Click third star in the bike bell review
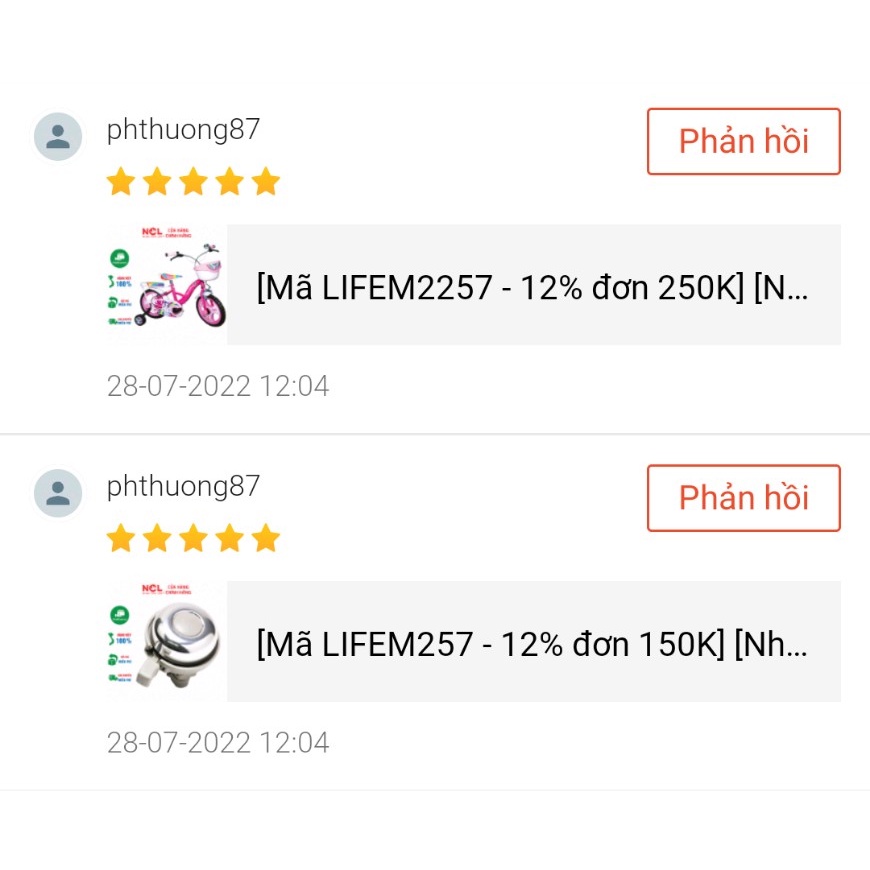Screen dimensions: 870x870 pos(193,539)
